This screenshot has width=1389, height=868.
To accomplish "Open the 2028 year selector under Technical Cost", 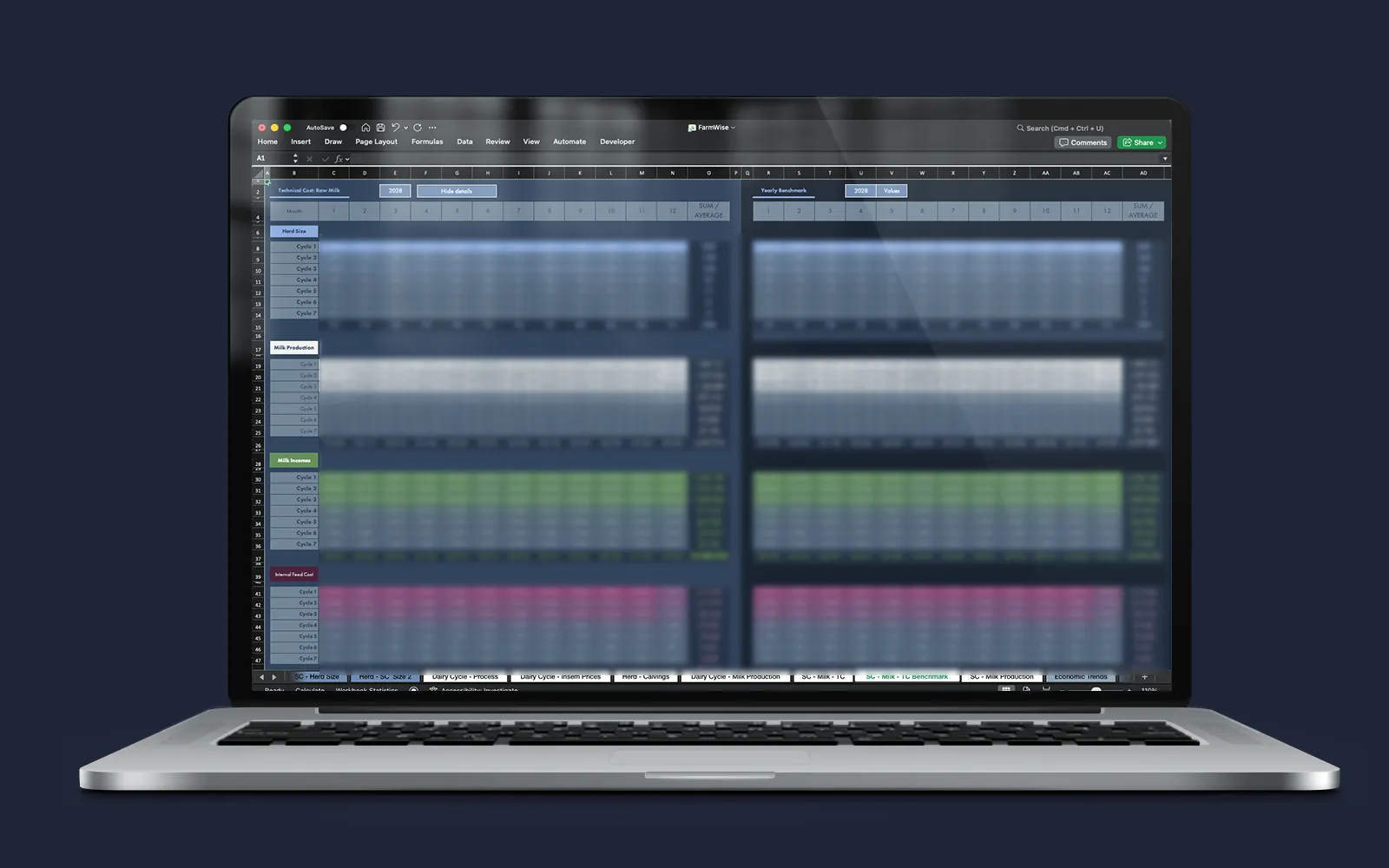I will [395, 191].
